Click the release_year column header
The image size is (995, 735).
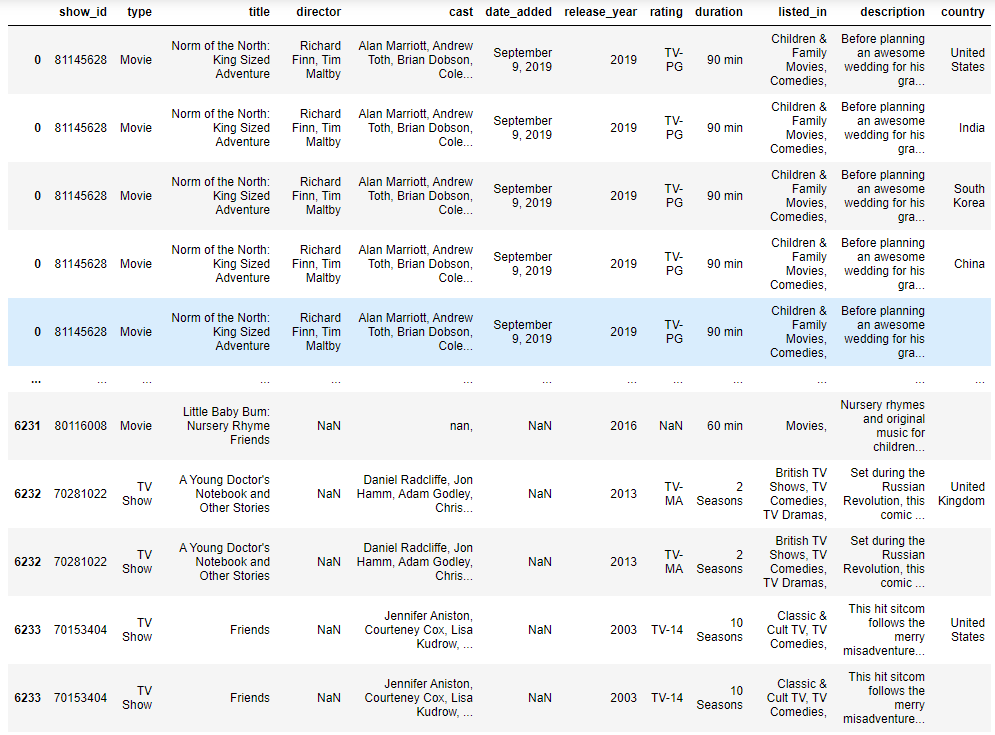point(600,12)
